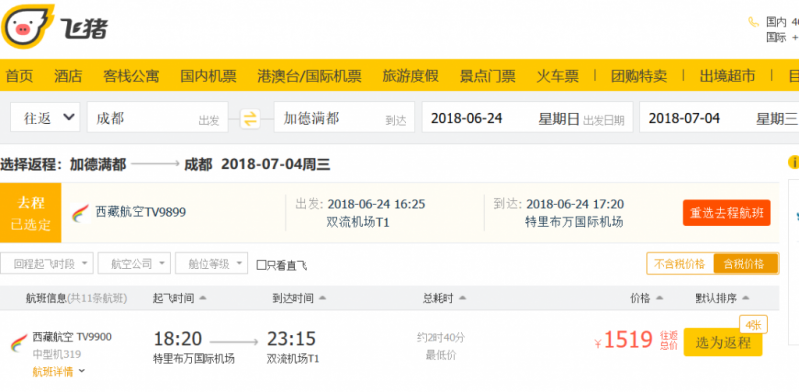Open 旅游度假 navigation item
799x392 pixels.
(410, 76)
